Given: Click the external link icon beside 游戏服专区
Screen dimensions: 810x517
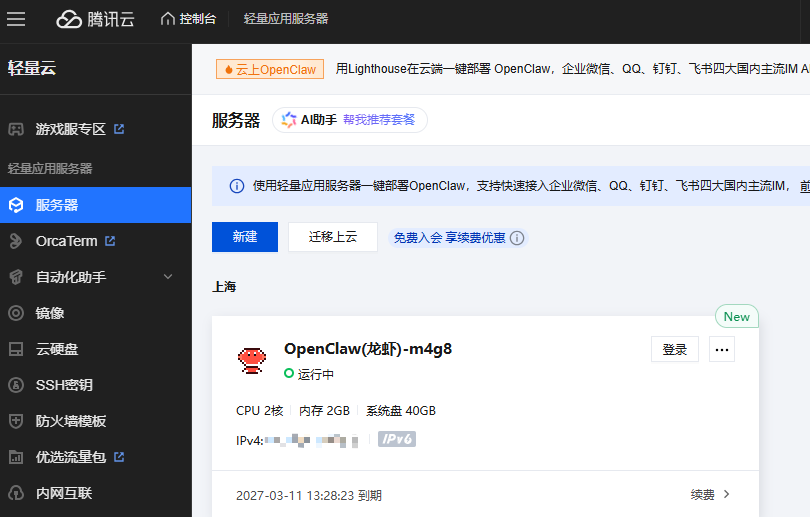Looking at the screenshot, I should [119, 129].
